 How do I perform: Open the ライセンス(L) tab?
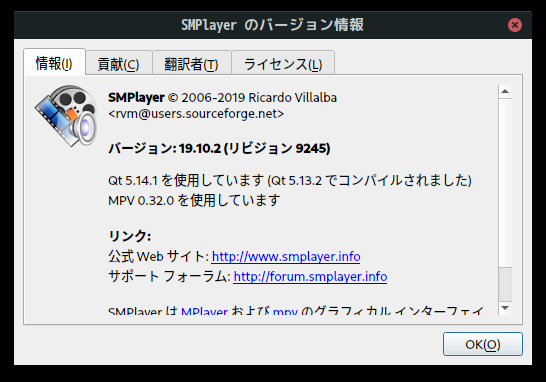[x=283, y=63]
